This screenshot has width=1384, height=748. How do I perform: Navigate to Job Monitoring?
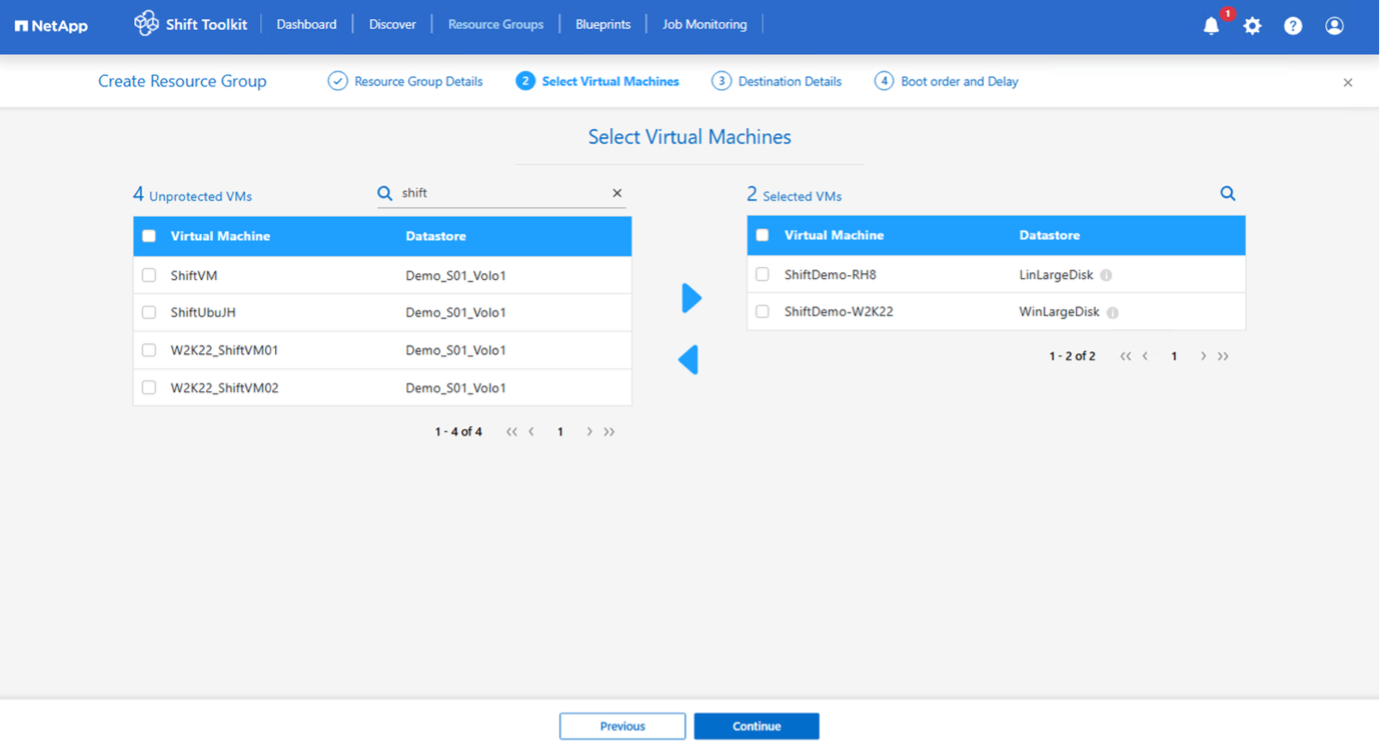(704, 24)
